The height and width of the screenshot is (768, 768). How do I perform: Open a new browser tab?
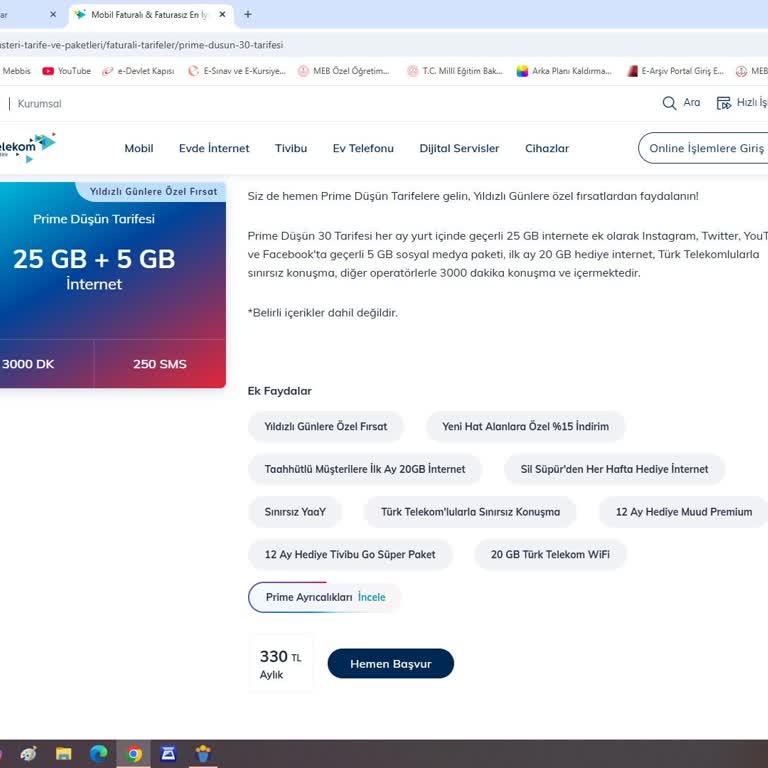pos(248,15)
